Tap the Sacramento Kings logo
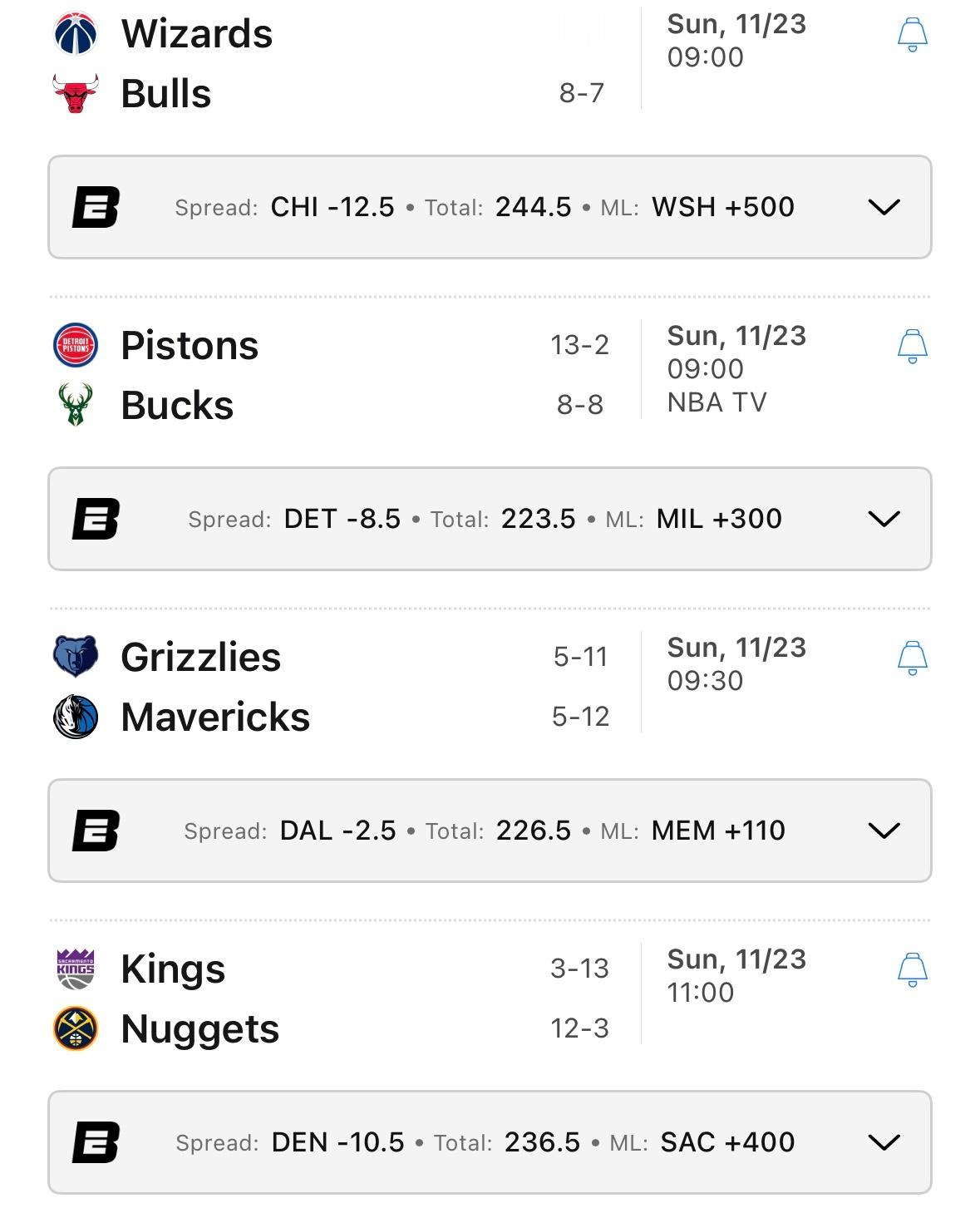This screenshot has width=980, height=1208. (76, 969)
